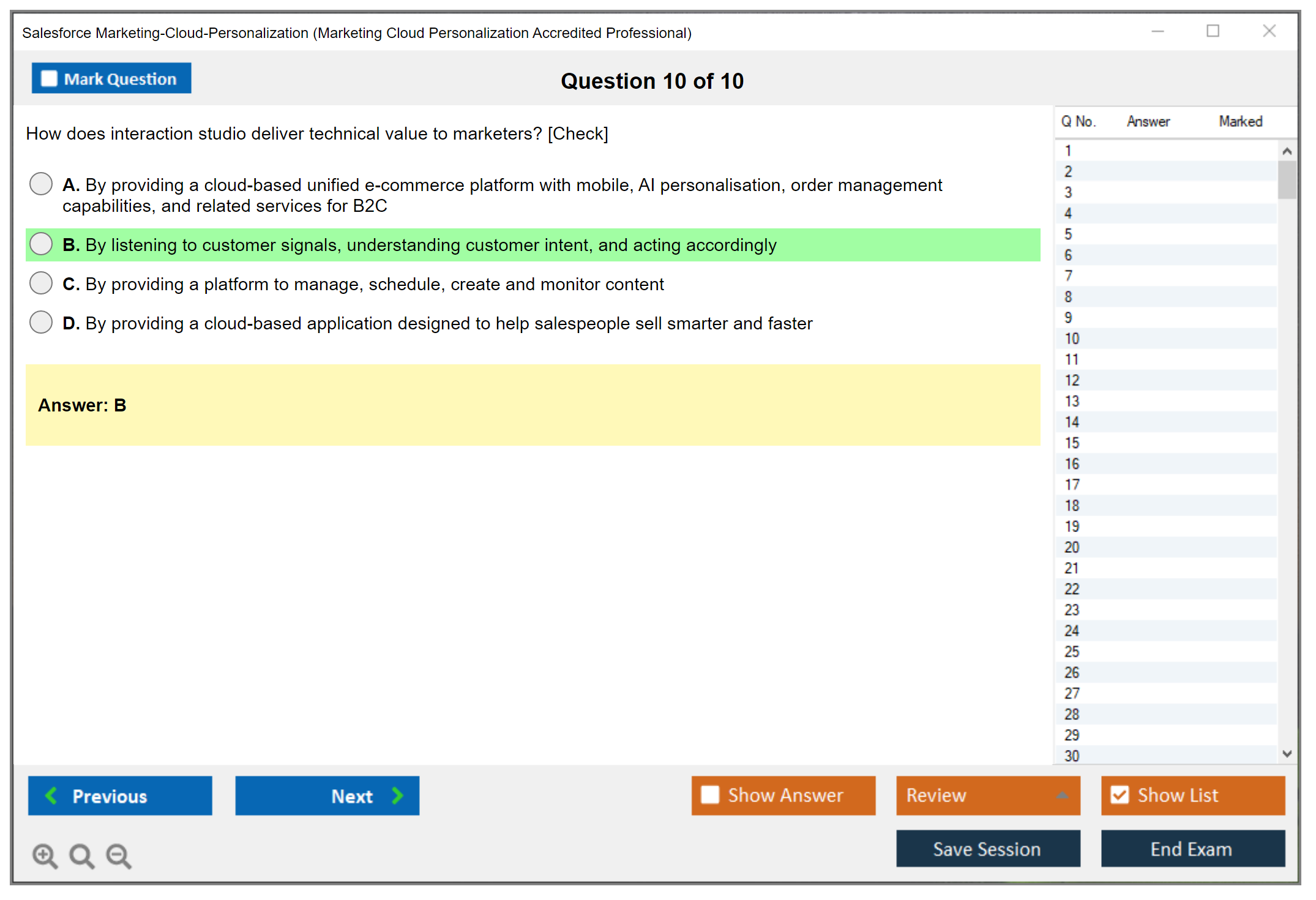Jump to question 15 in the list
Image resolution: width=1316 pixels, height=900 pixels.
1072,443
